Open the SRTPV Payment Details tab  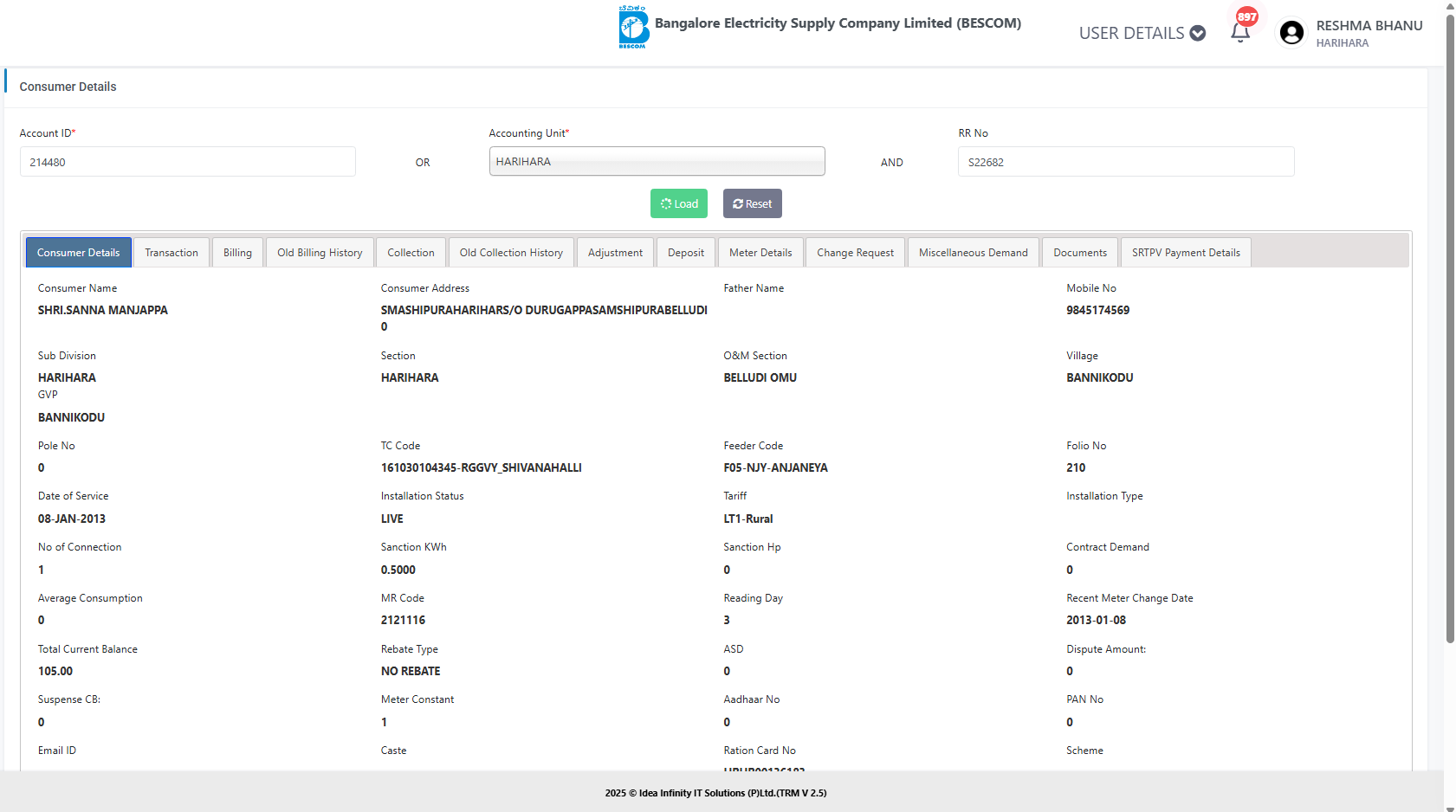[x=1185, y=253]
